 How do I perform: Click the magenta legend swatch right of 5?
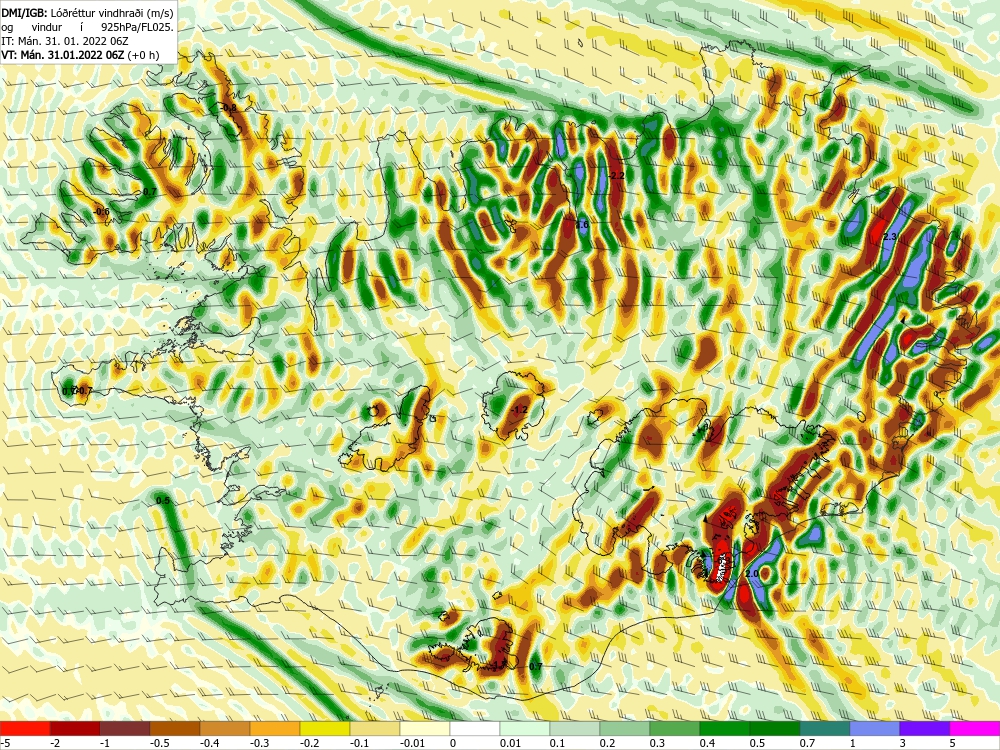click(975, 728)
